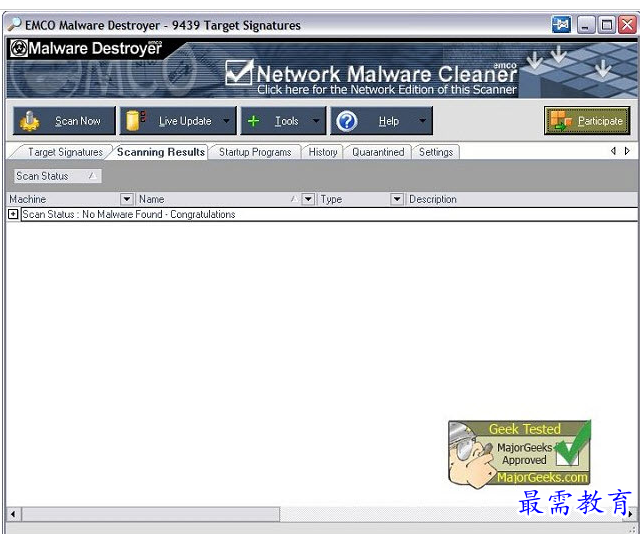Image resolution: width=640 pixels, height=534 pixels.
Task: Click the Live Update database icon
Action: click(x=135, y=120)
